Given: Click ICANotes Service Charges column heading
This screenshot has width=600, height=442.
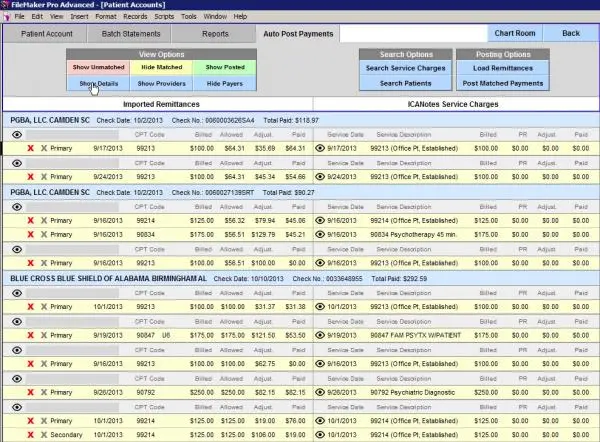Looking at the screenshot, I should [x=453, y=104].
